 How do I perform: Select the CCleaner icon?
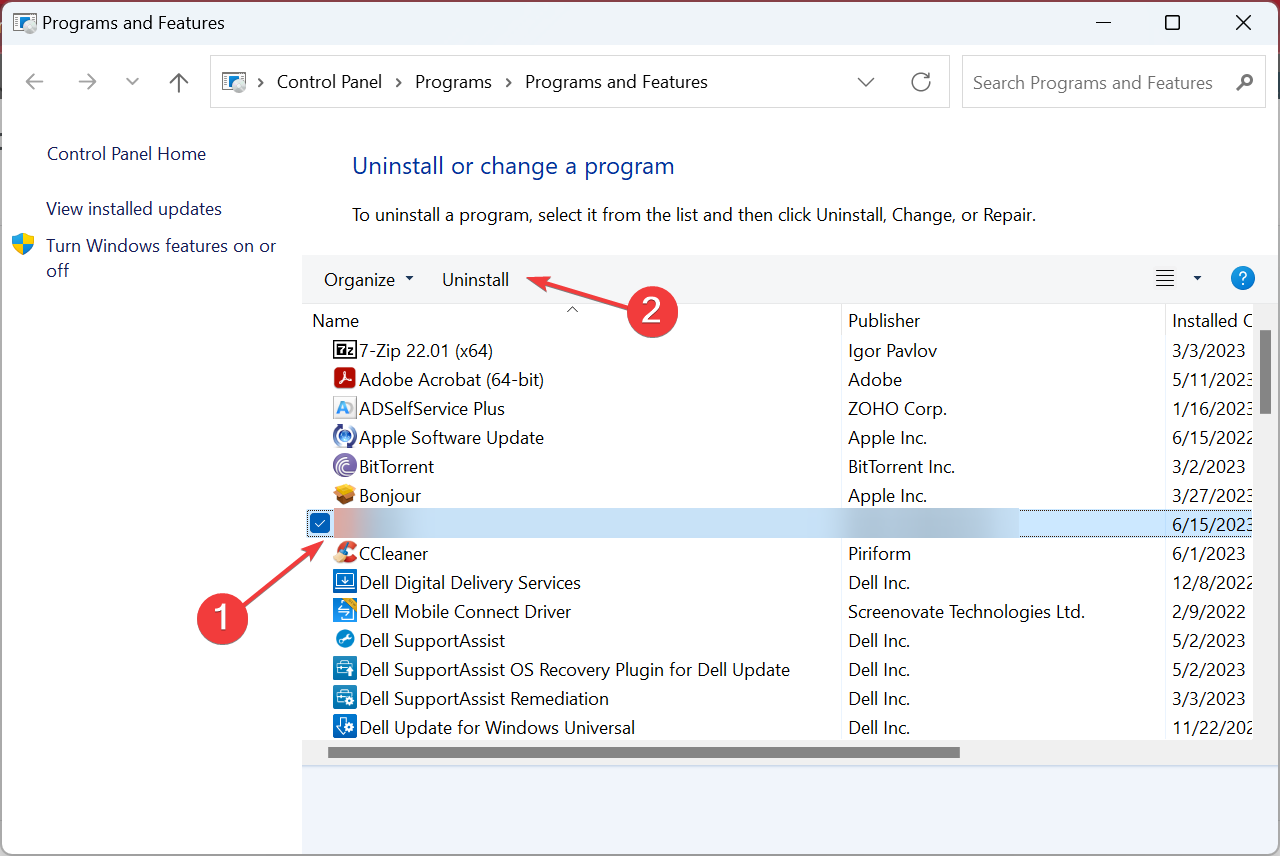pos(346,553)
